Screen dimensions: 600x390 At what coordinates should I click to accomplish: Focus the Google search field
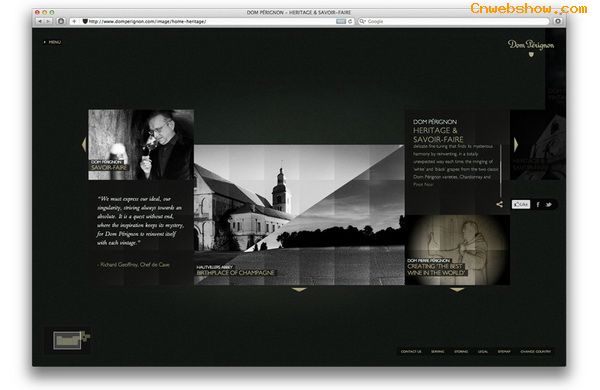coord(454,21)
